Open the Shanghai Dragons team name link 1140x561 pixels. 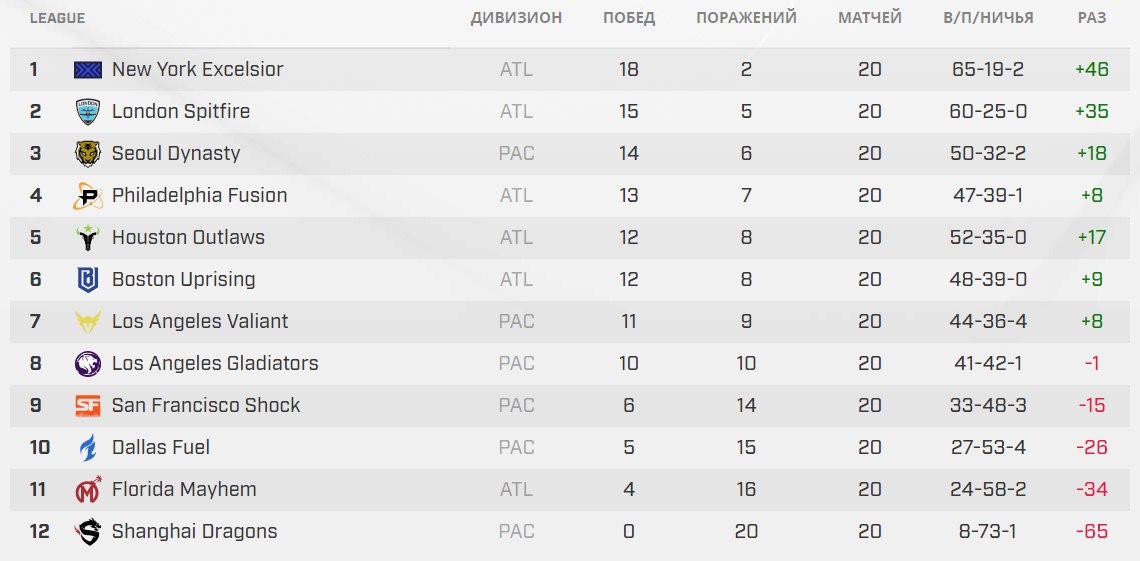tap(194, 532)
